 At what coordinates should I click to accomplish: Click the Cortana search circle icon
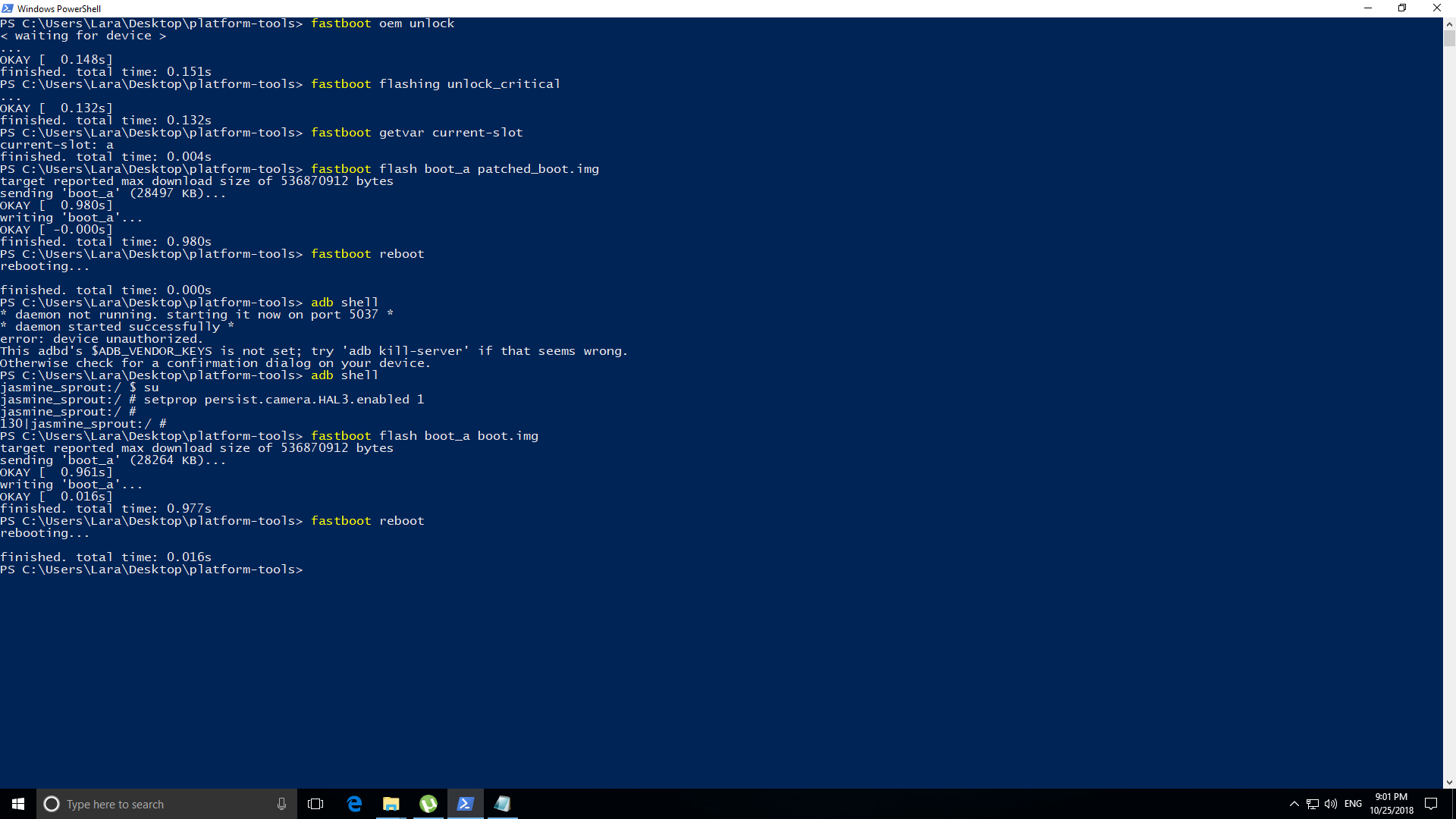coord(52,804)
